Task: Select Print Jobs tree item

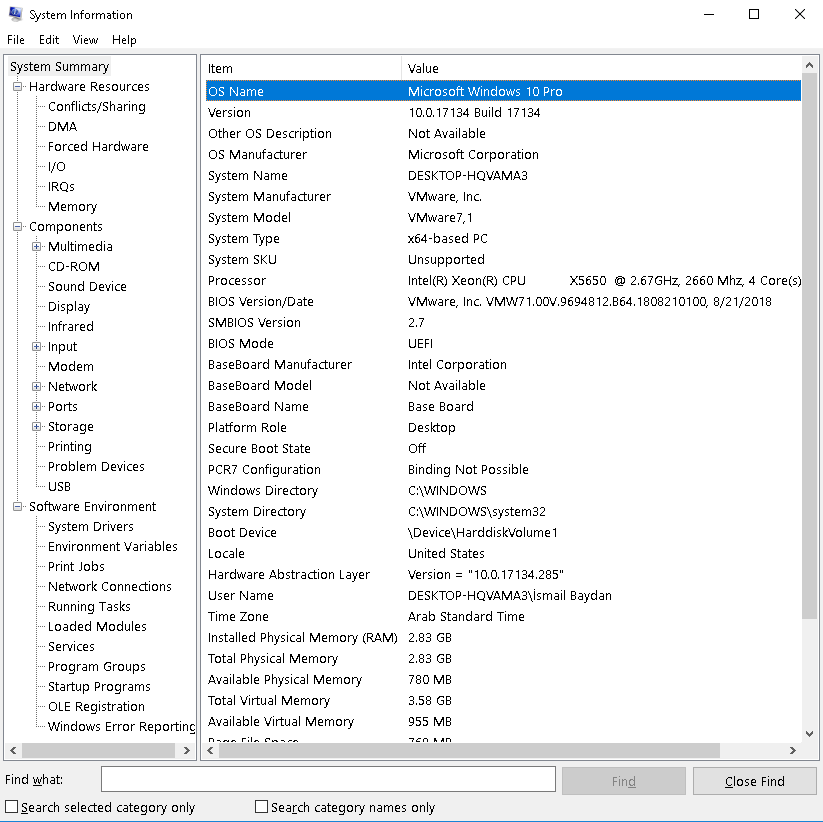Action: pyautogui.click(x=76, y=566)
